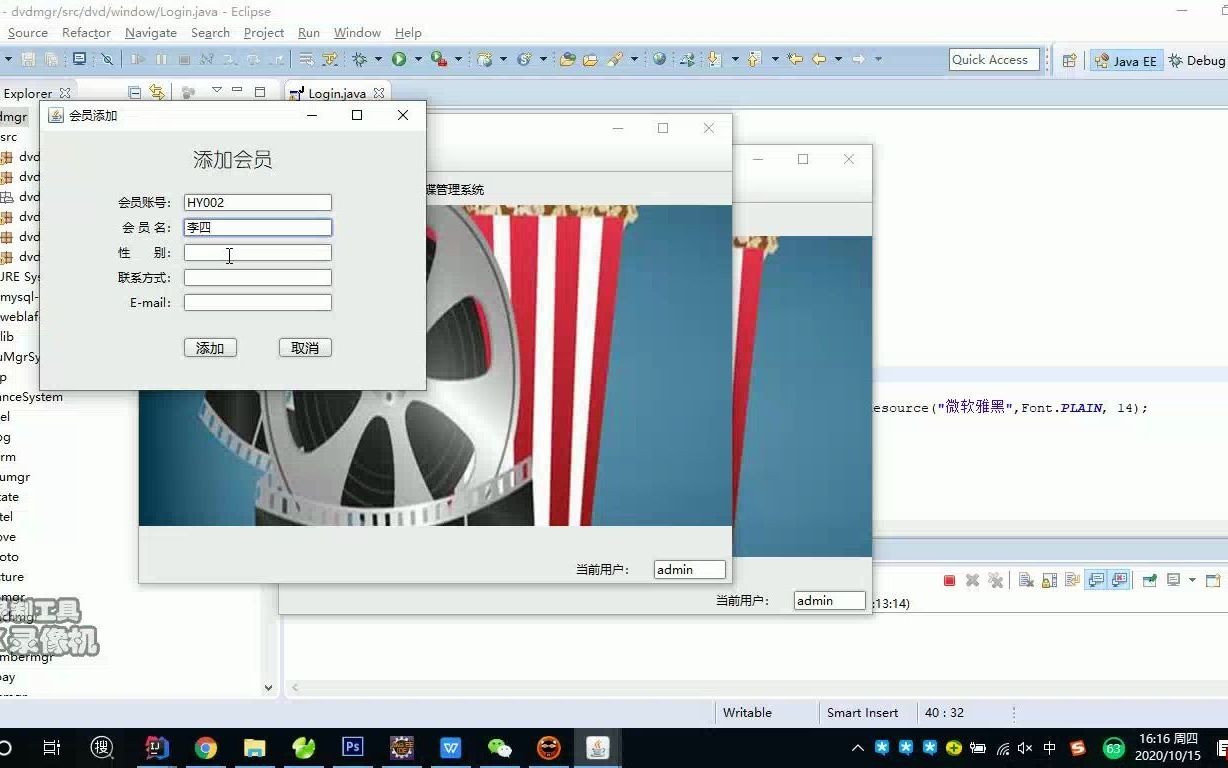The image size is (1228, 768).
Task: Terminate the program with the red stop icon
Action: click(x=948, y=580)
